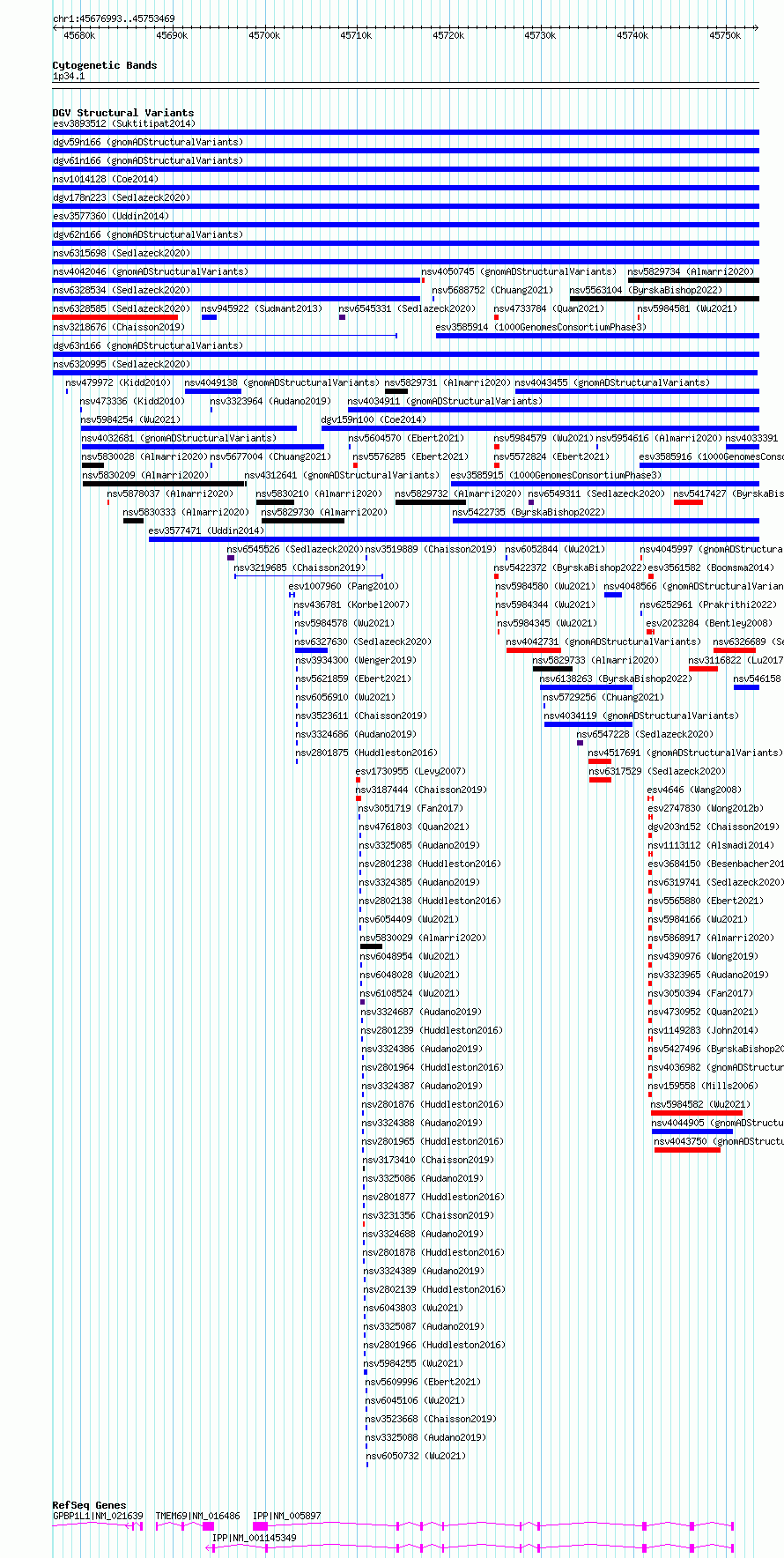Click the black bar under nsv5829731 (Almarri2020)
This screenshot has width=784, height=1558.
pyautogui.click(x=396, y=391)
